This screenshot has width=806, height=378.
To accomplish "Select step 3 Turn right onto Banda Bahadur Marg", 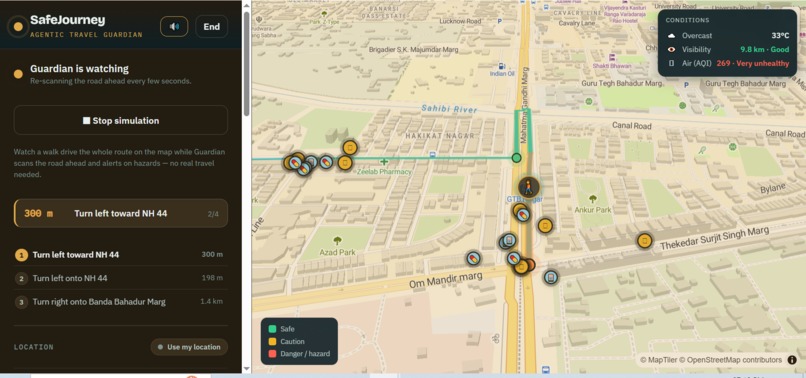I will click(121, 301).
